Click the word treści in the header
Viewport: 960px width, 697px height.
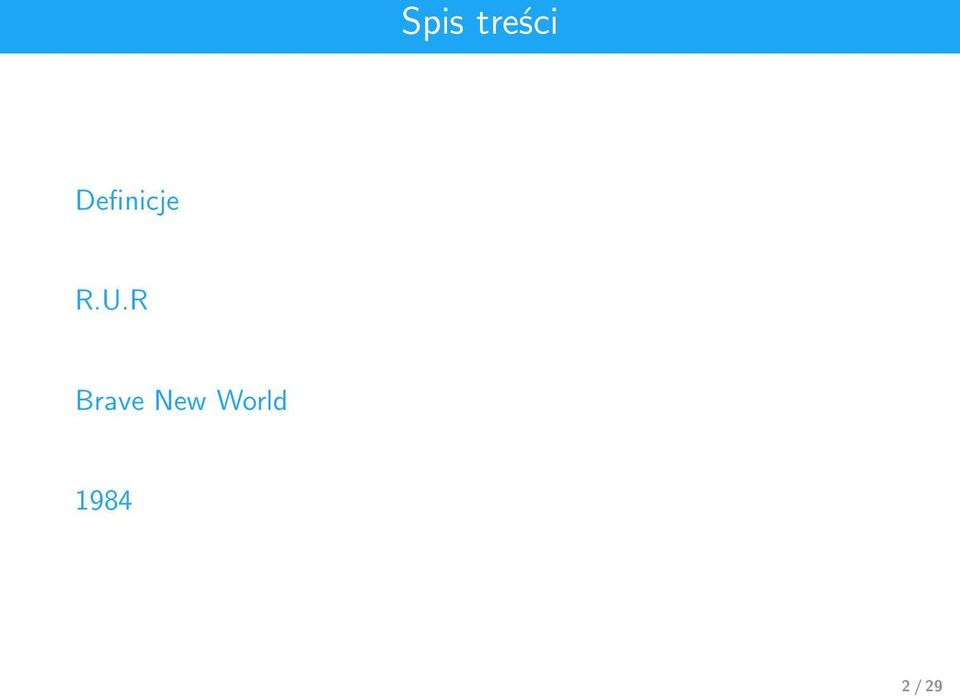click(x=517, y=22)
